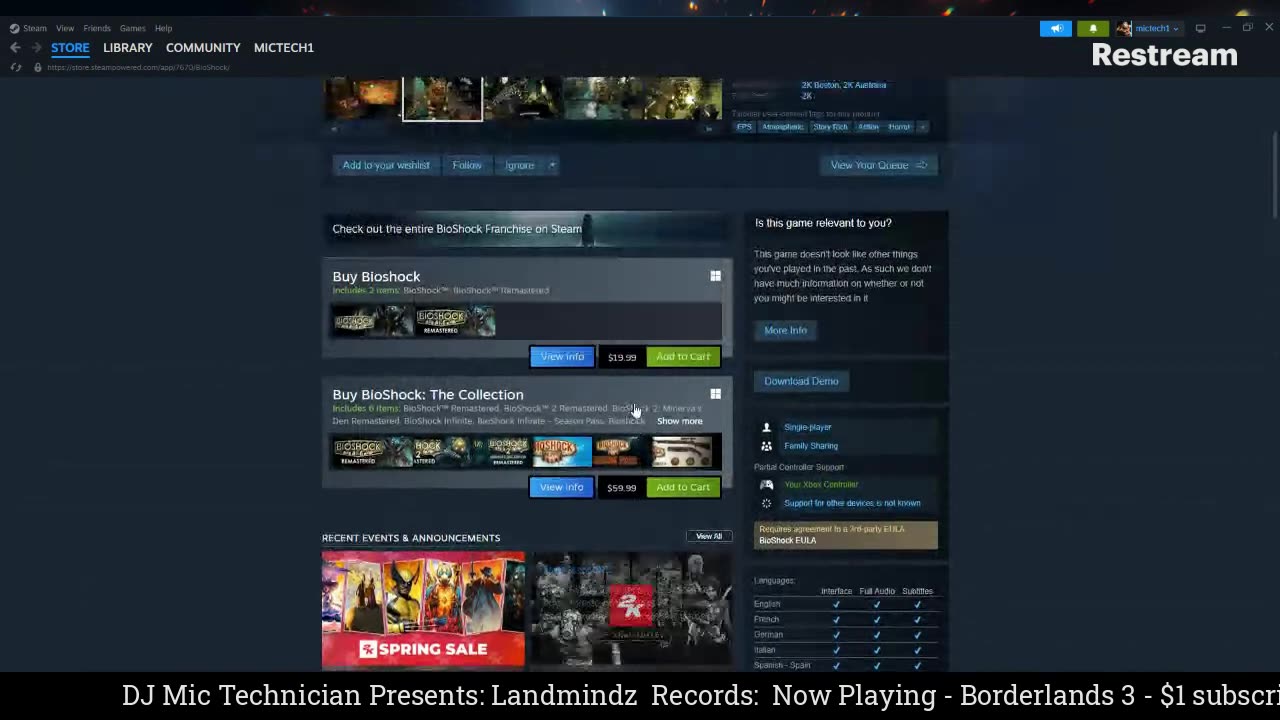The width and height of the screenshot is (1280, 720).
Task: Reload the page with refresh icon
Action: 16,67
